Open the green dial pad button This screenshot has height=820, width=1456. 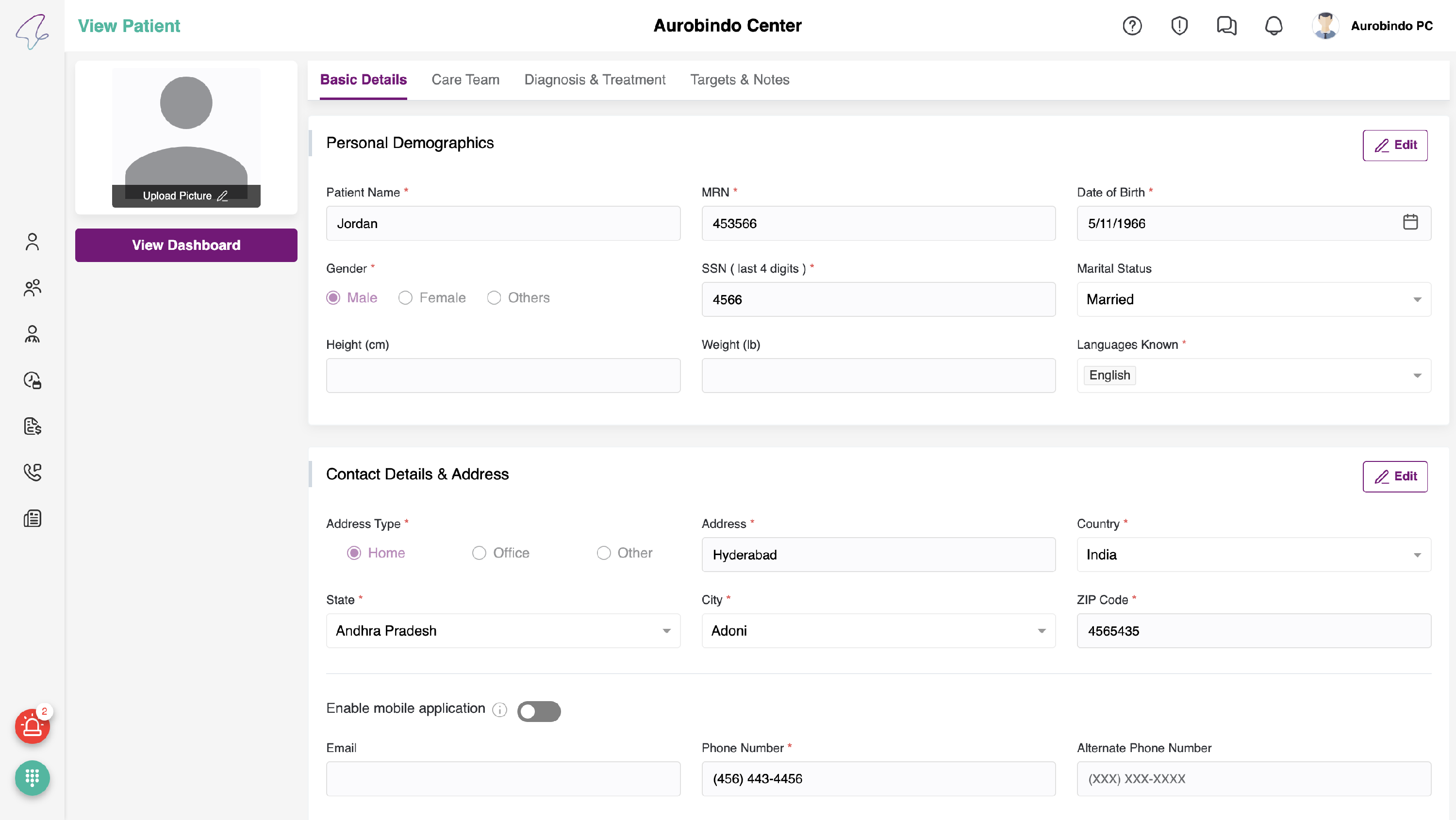pos(32,778)
